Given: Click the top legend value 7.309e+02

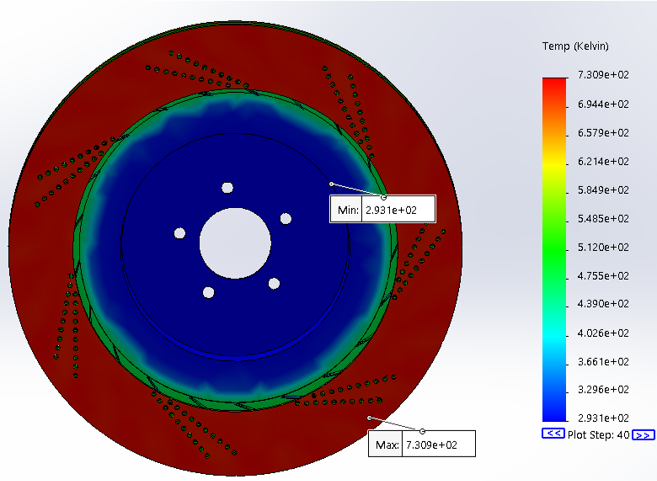Looking at the screenshot, I should click(603, 75).
